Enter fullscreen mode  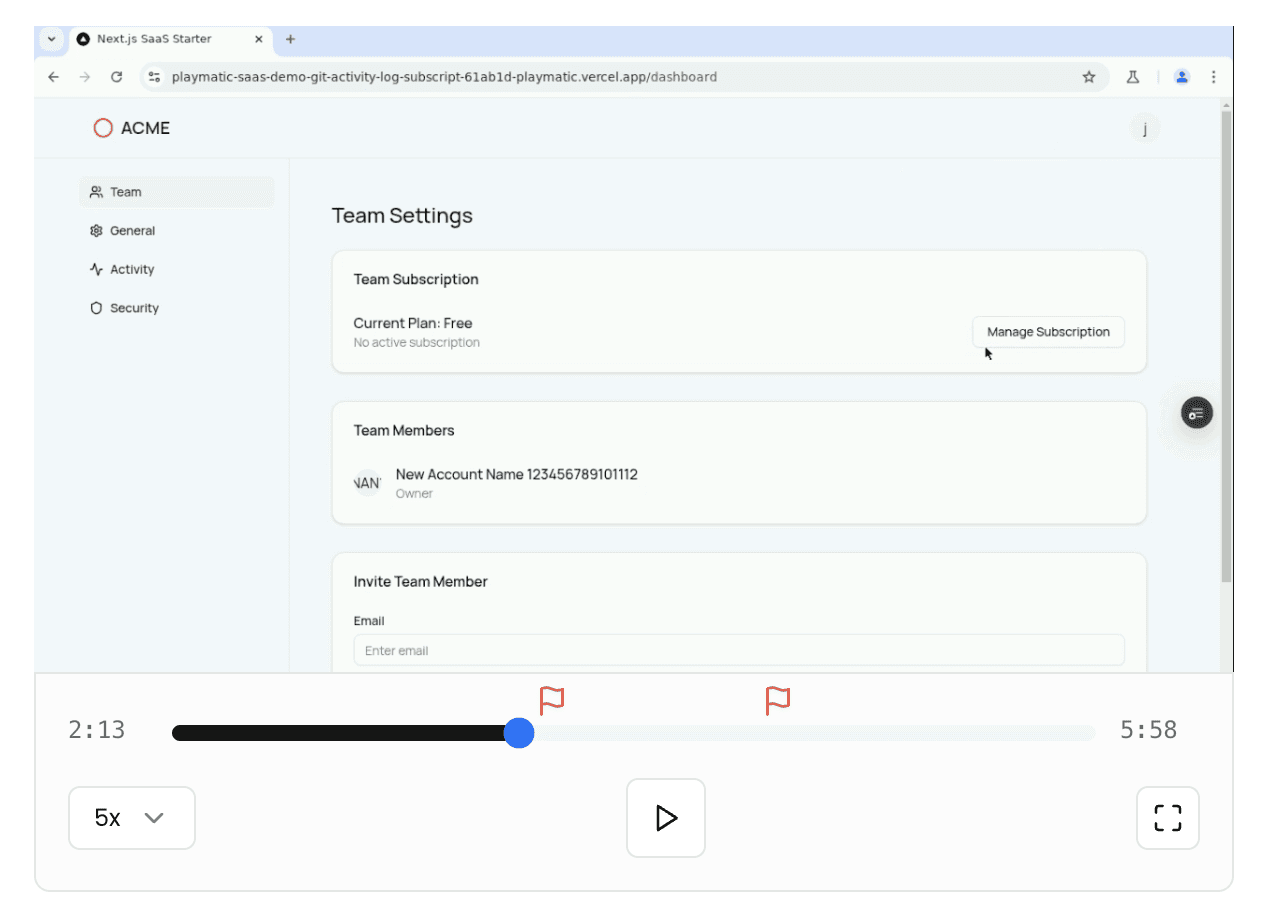coord(1168,818)
